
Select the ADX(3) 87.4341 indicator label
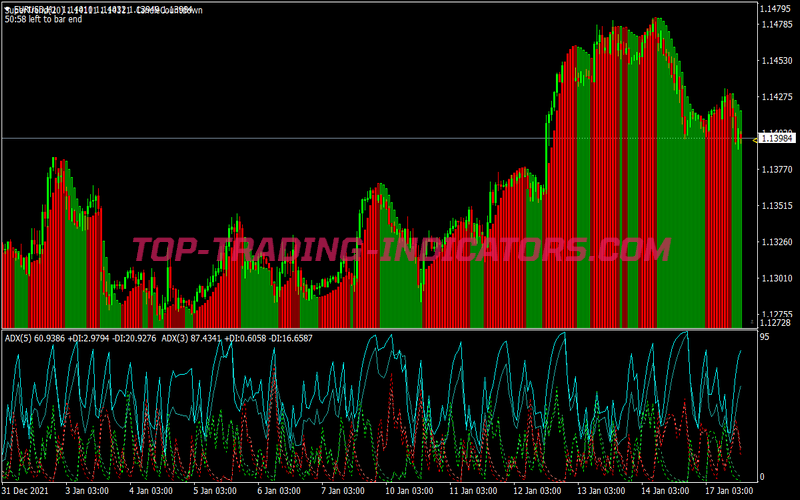(x=191, y=338)
